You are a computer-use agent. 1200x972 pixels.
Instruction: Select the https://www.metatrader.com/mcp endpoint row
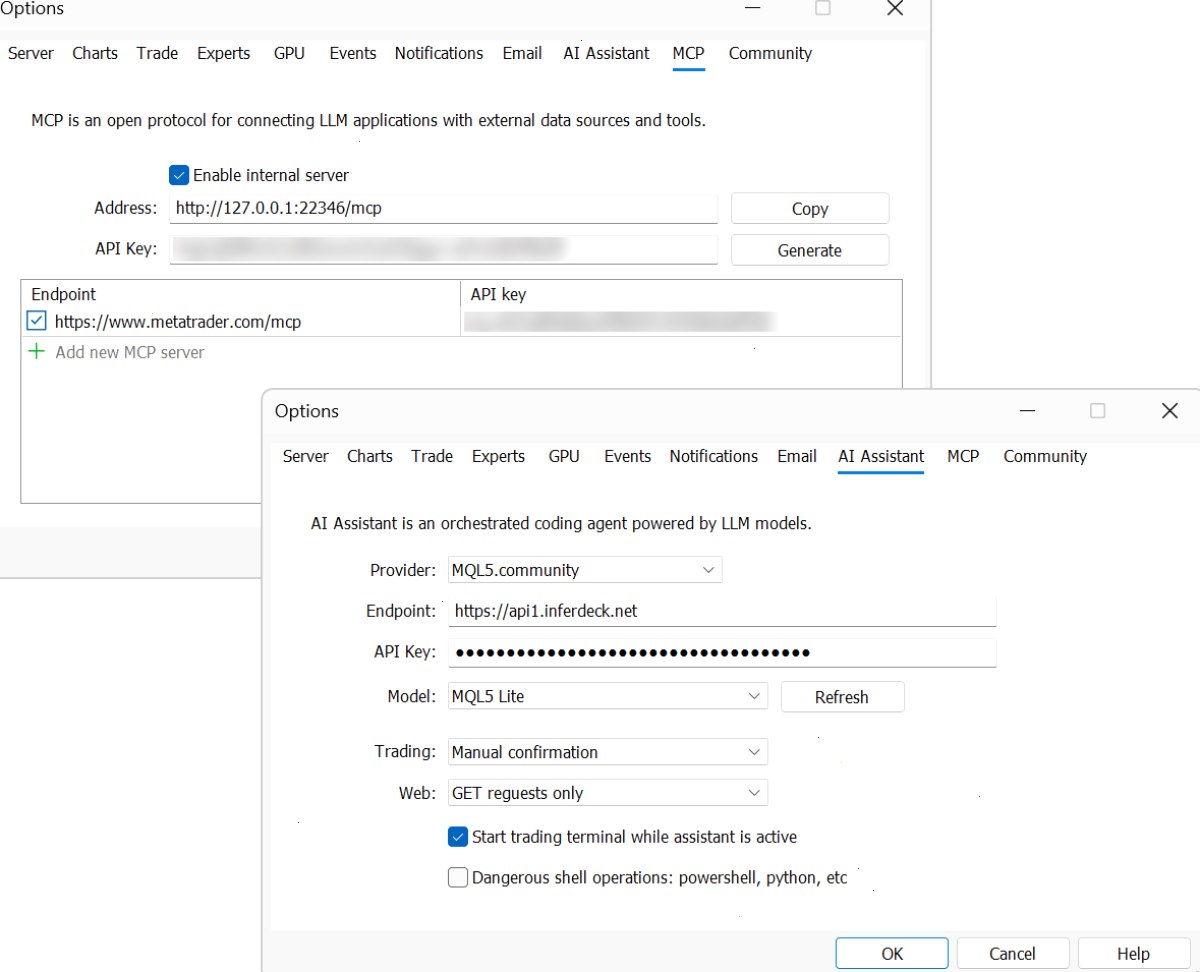click(x=461, y=321)
